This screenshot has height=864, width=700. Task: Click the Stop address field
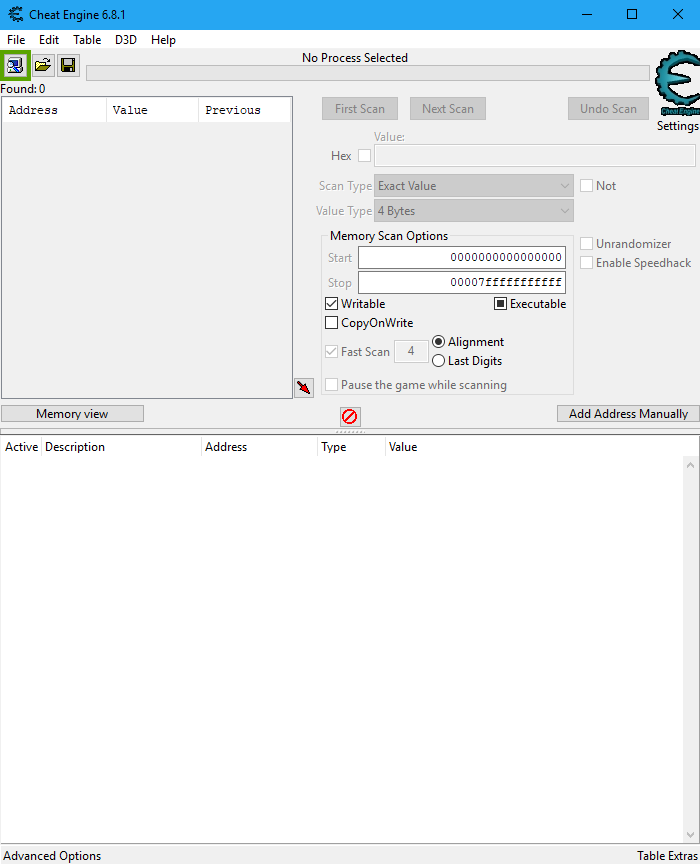pos(462,283)
